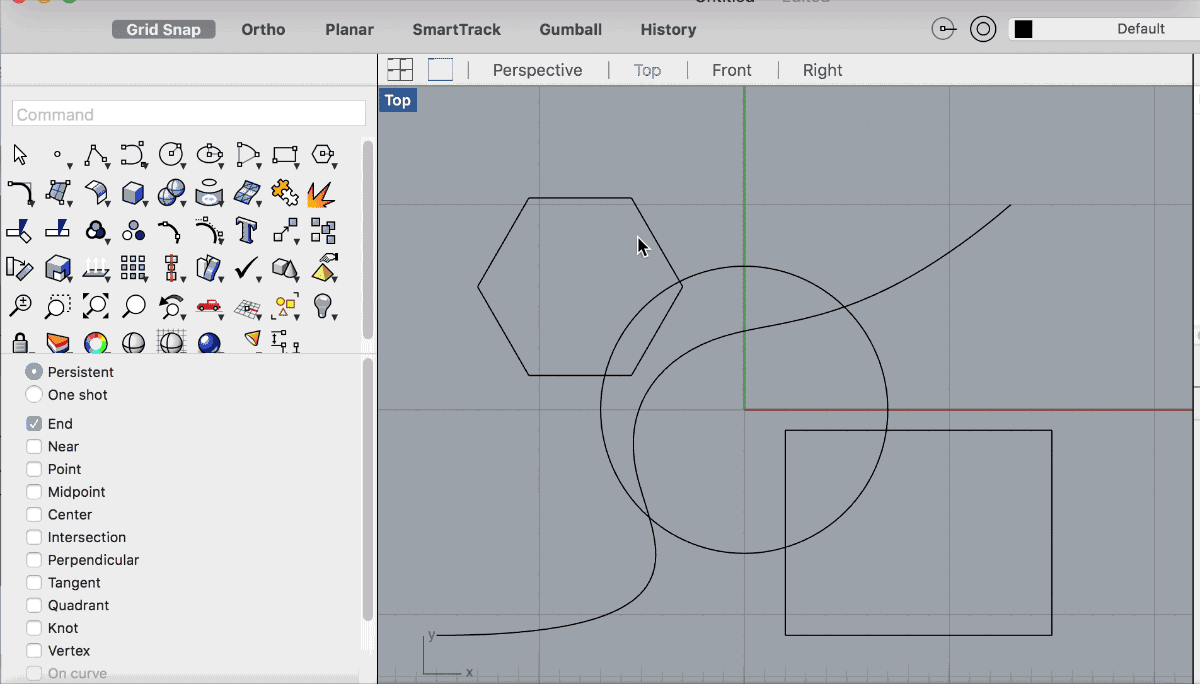Select the Explode tool icon
The height and width of the screenshot is (684, 1200).
click(321, 192)
